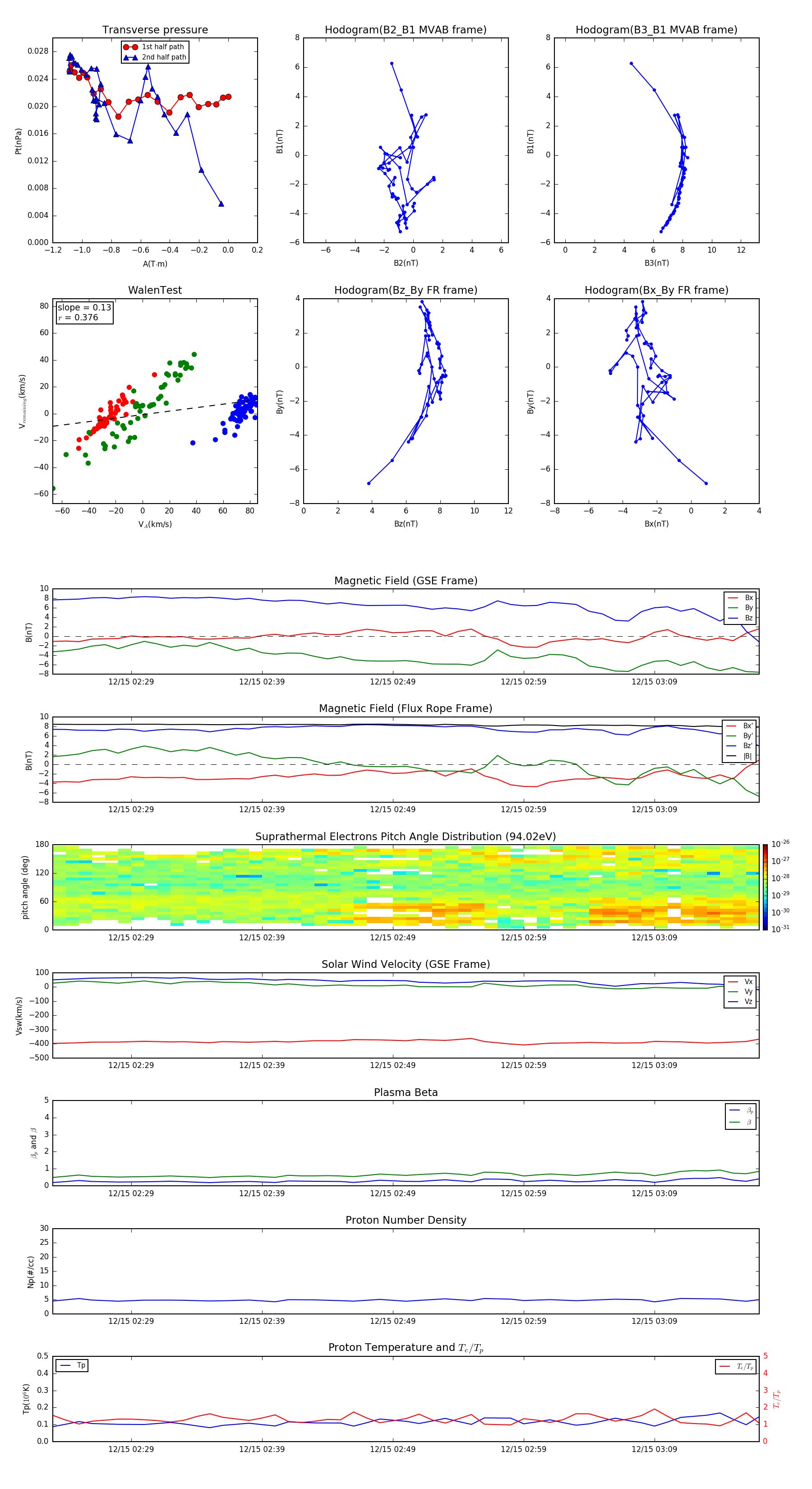Click the 'V_A(km/s)' x-axis label
The width and height of the screenshot is (812, 1489).
pos(155,524)
